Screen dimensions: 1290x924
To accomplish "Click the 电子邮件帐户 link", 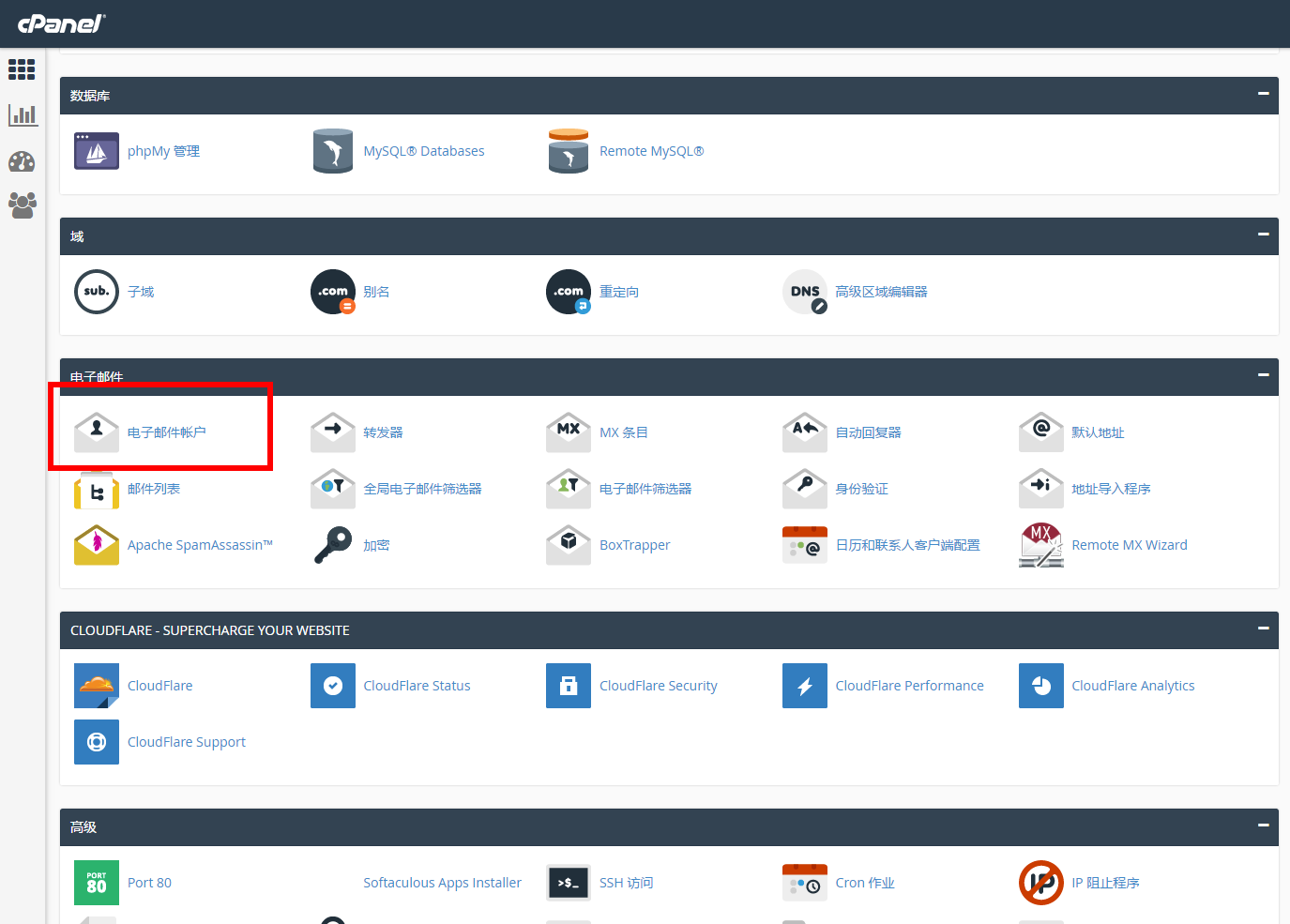I will [x=167, y=432].
